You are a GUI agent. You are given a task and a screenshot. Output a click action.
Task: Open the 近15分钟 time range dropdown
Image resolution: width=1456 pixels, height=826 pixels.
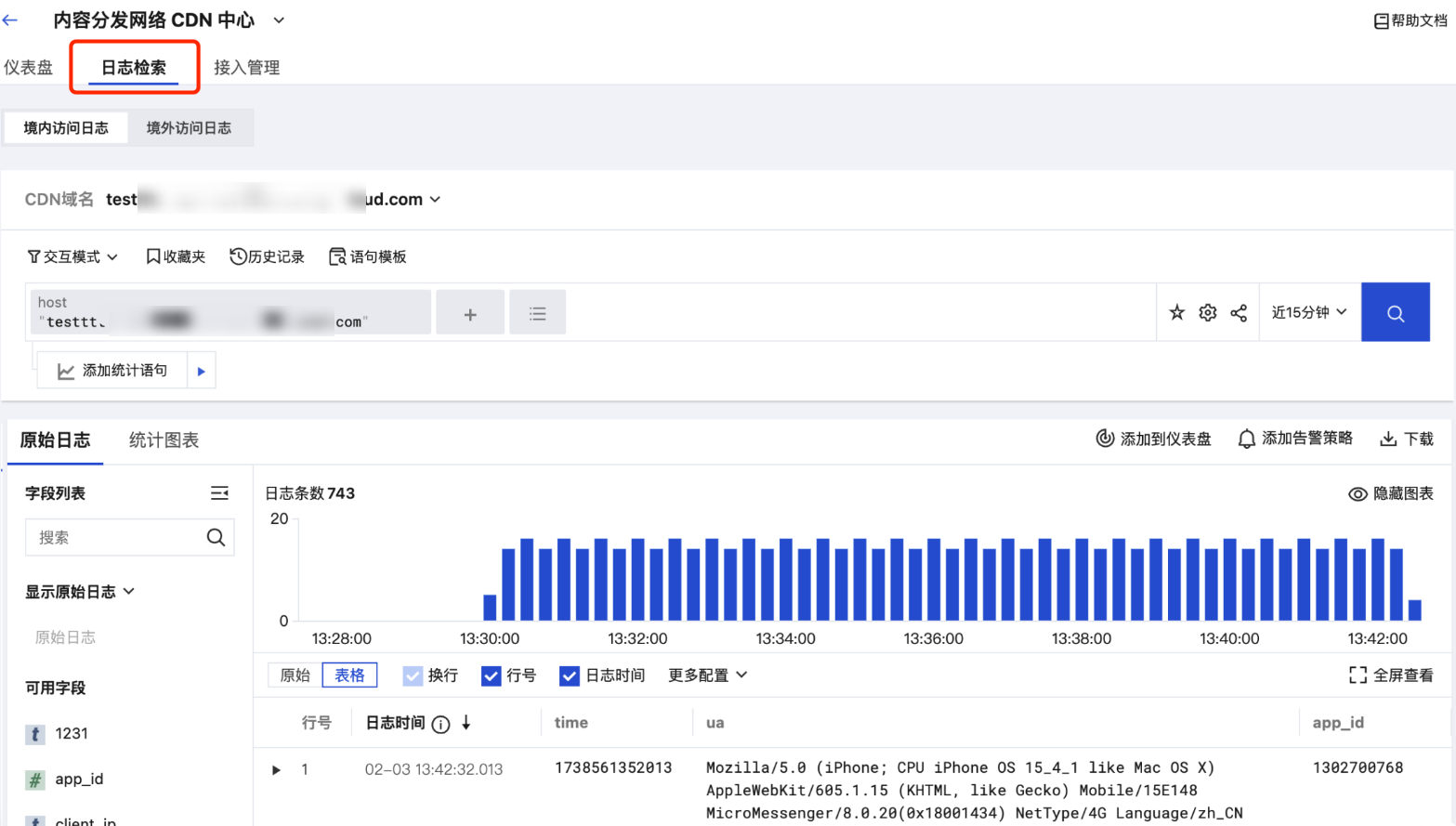click(1308, 312)
